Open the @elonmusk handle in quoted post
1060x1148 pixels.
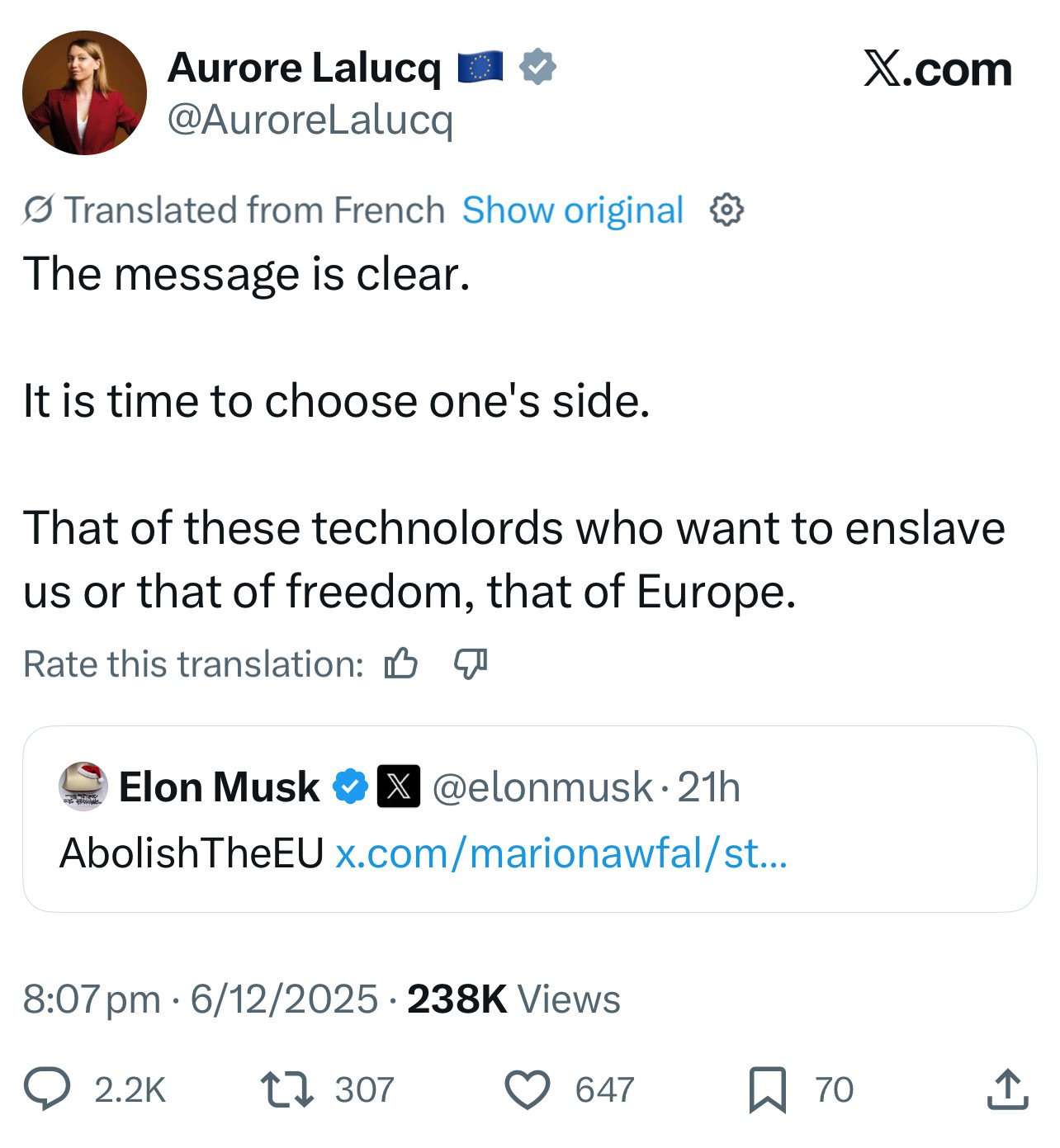pos(542,787)
